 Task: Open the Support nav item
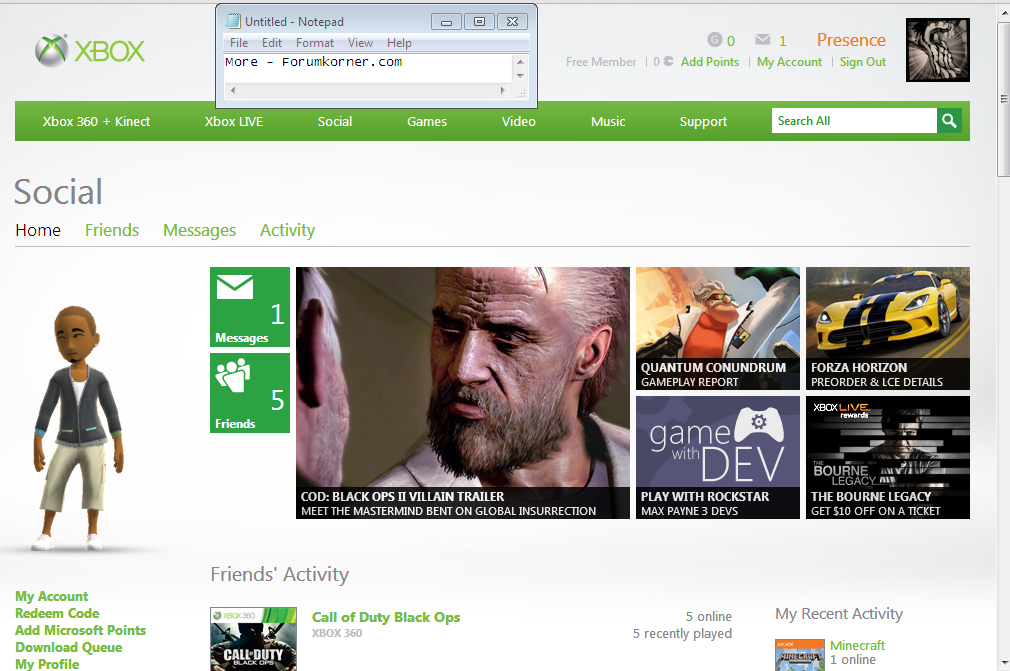pos(703,121)
